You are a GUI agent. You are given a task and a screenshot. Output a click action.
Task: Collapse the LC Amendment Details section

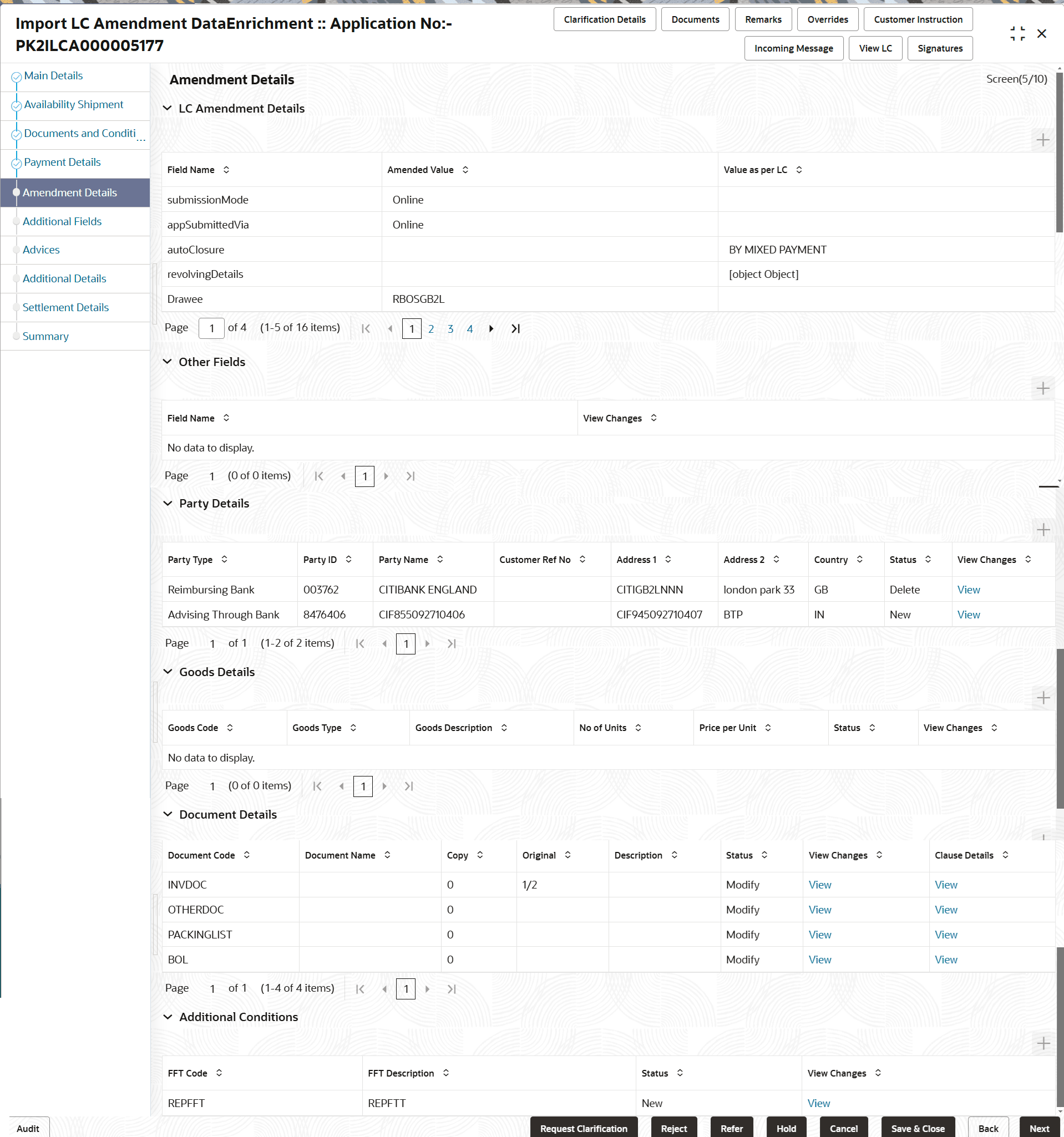coord(166,108)
